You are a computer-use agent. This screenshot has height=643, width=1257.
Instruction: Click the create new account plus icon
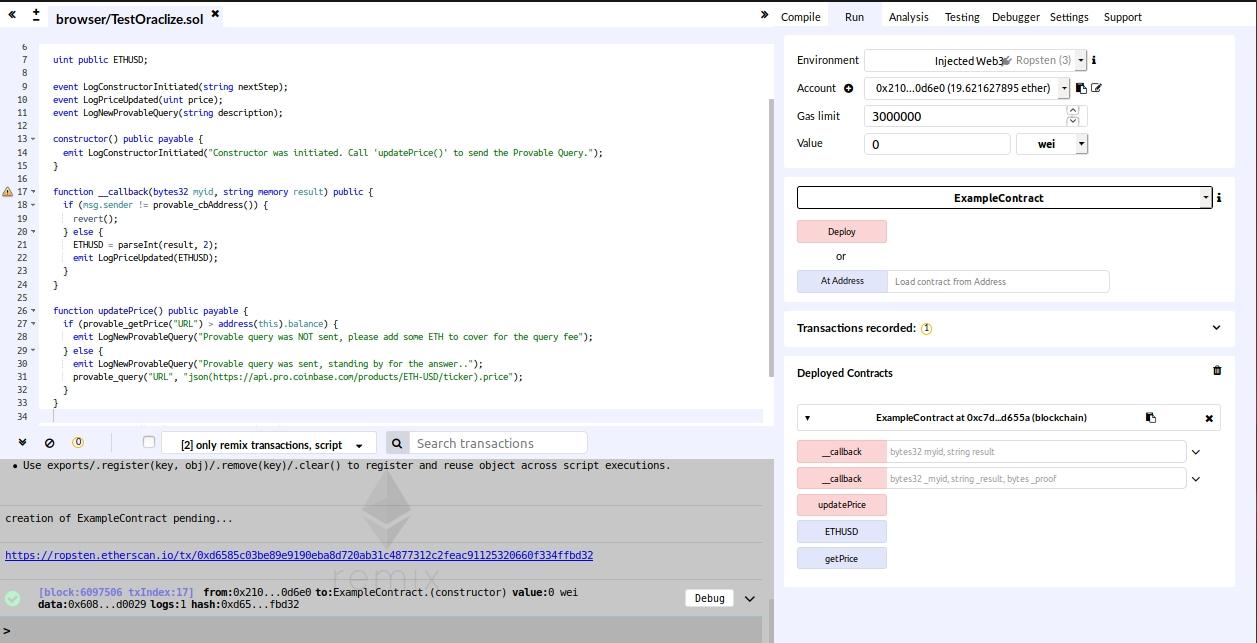tap(848, 88)
